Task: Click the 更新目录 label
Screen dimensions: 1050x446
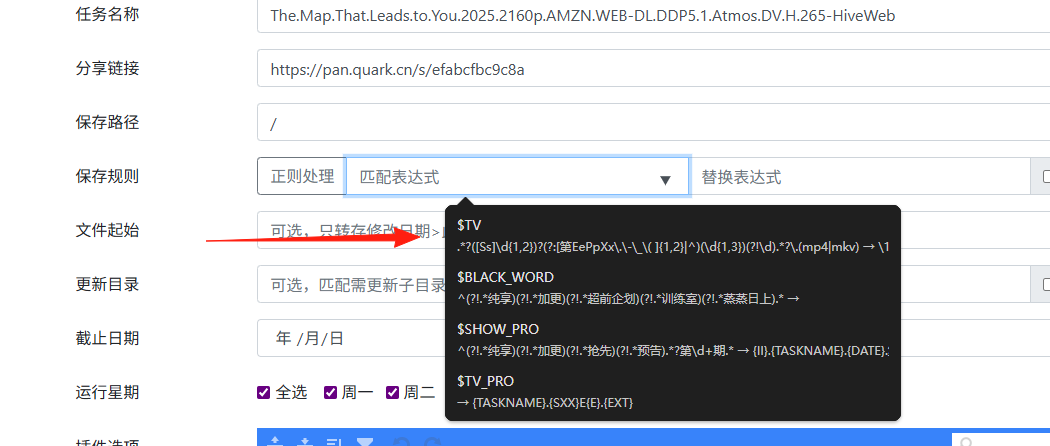Action: tap(107, 284)
